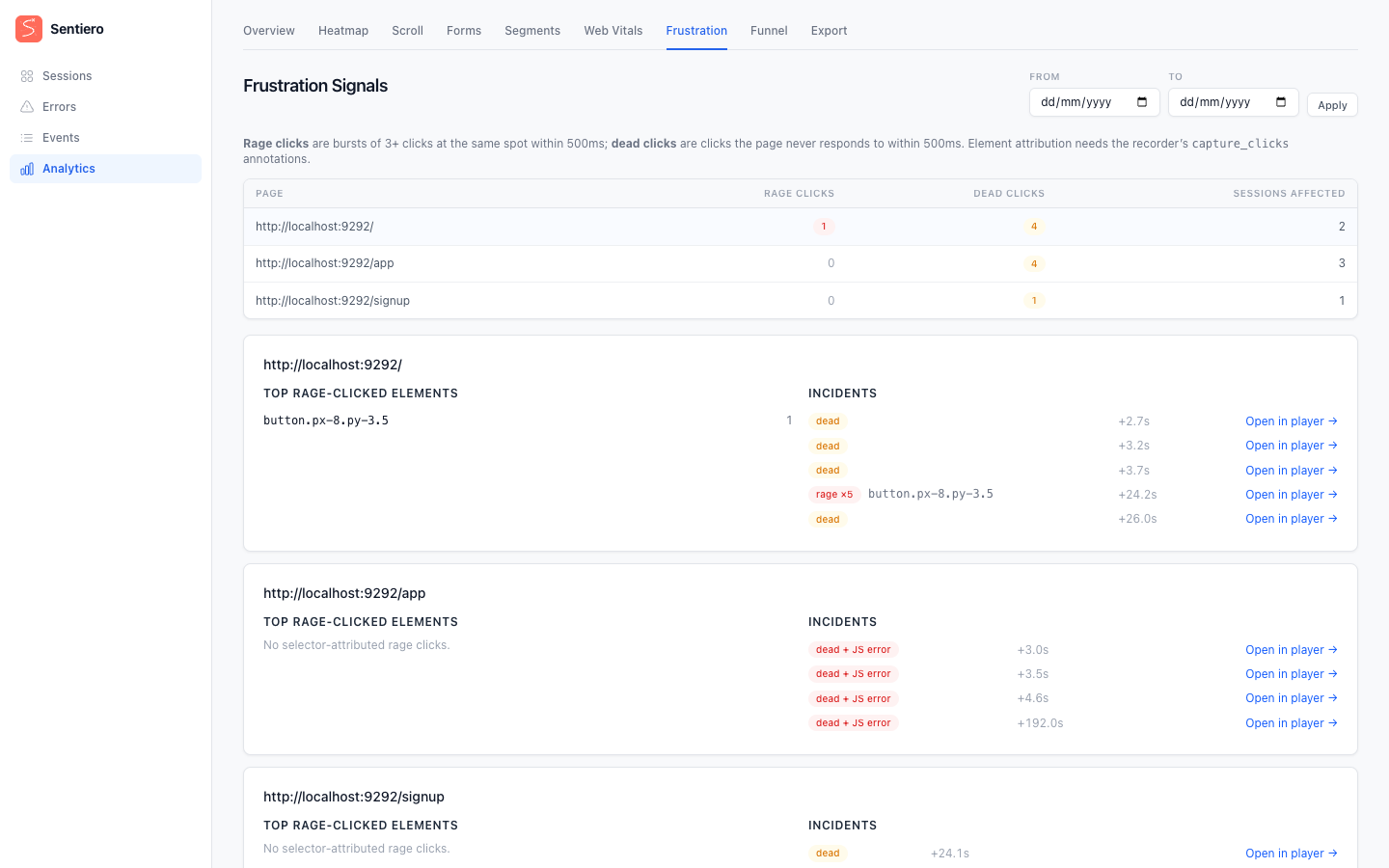Open Events in the sidebar
This screenshot has height=868, width=1389.
(106, 138)
